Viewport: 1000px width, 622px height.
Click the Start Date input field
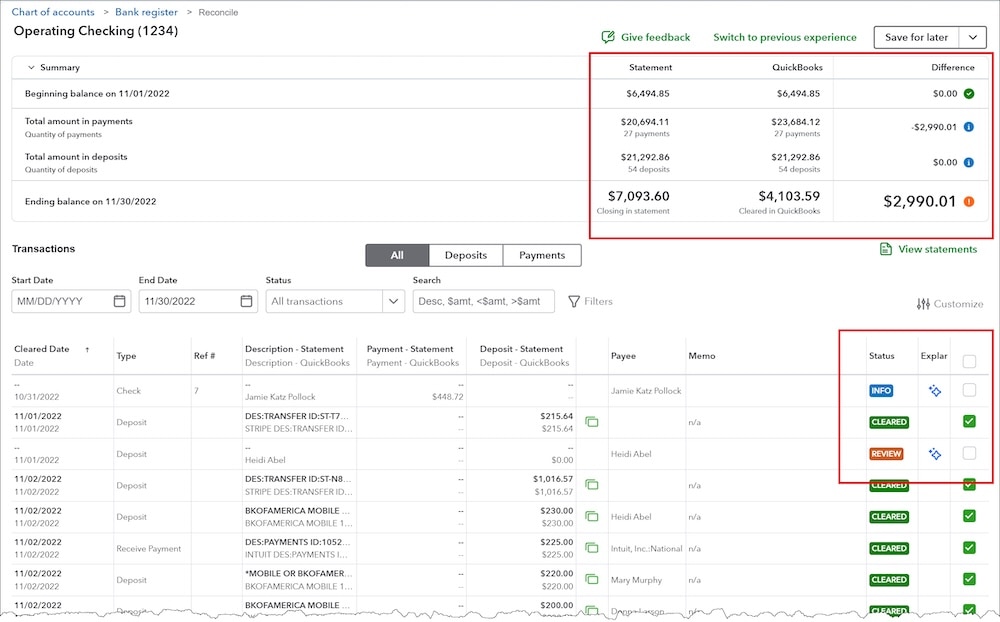click(71, 301)
